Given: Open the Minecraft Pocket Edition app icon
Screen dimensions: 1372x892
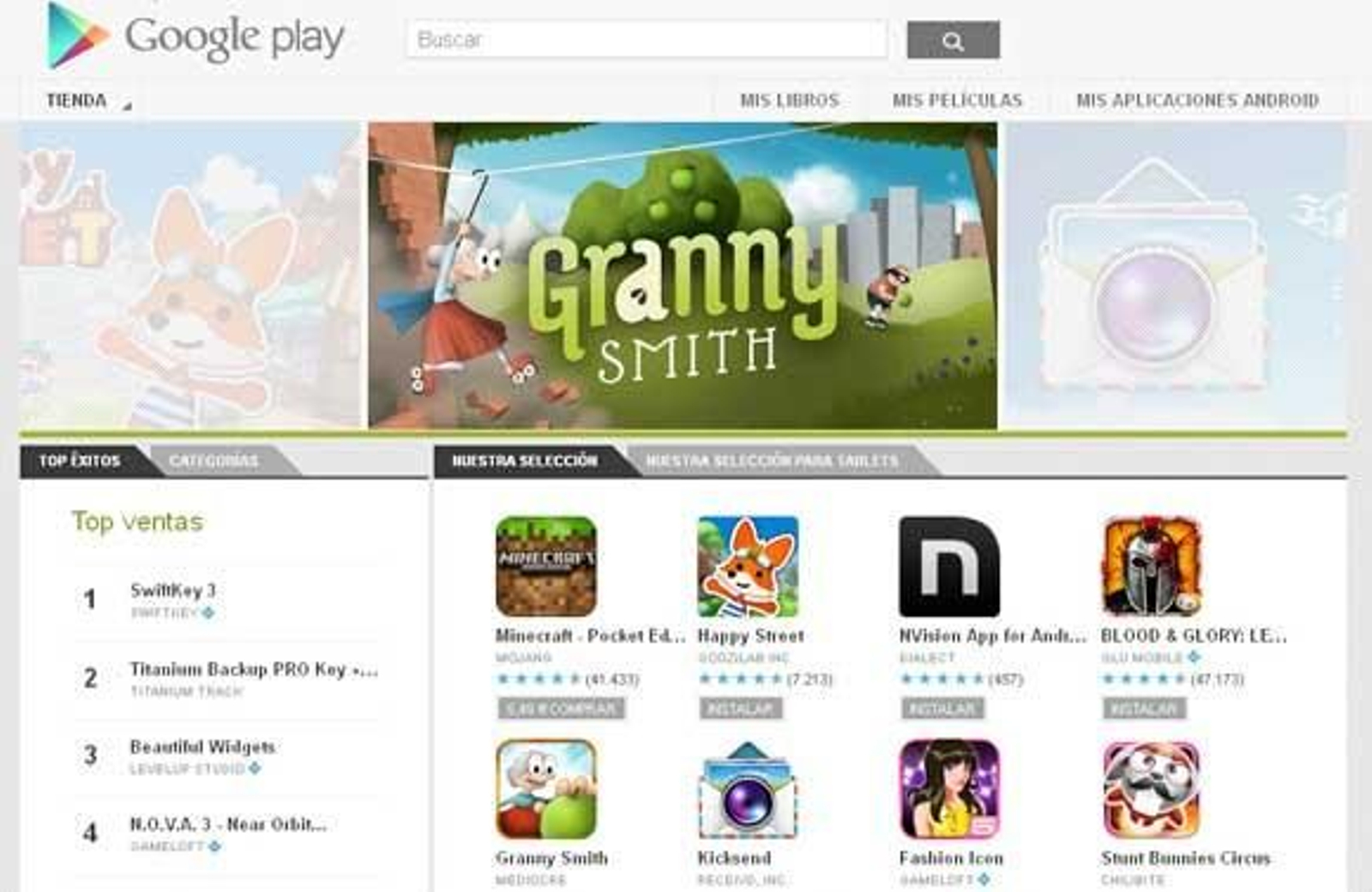Looking at the screenshot, I should pyautogui.click(x=546, y=566).
